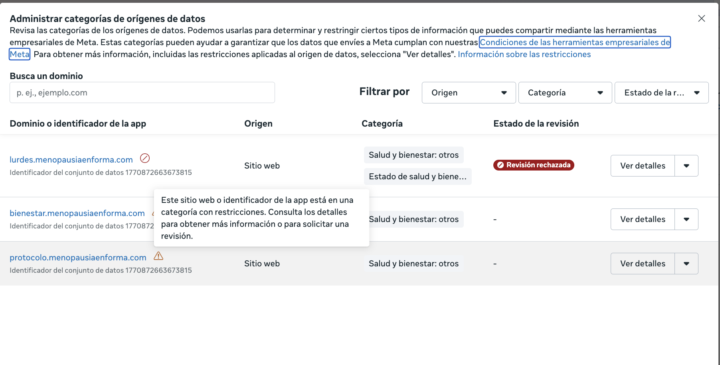Expand options arrow for bienestar.menopausiaenforma.com row
720x365 pixels.
click(686, 219)
